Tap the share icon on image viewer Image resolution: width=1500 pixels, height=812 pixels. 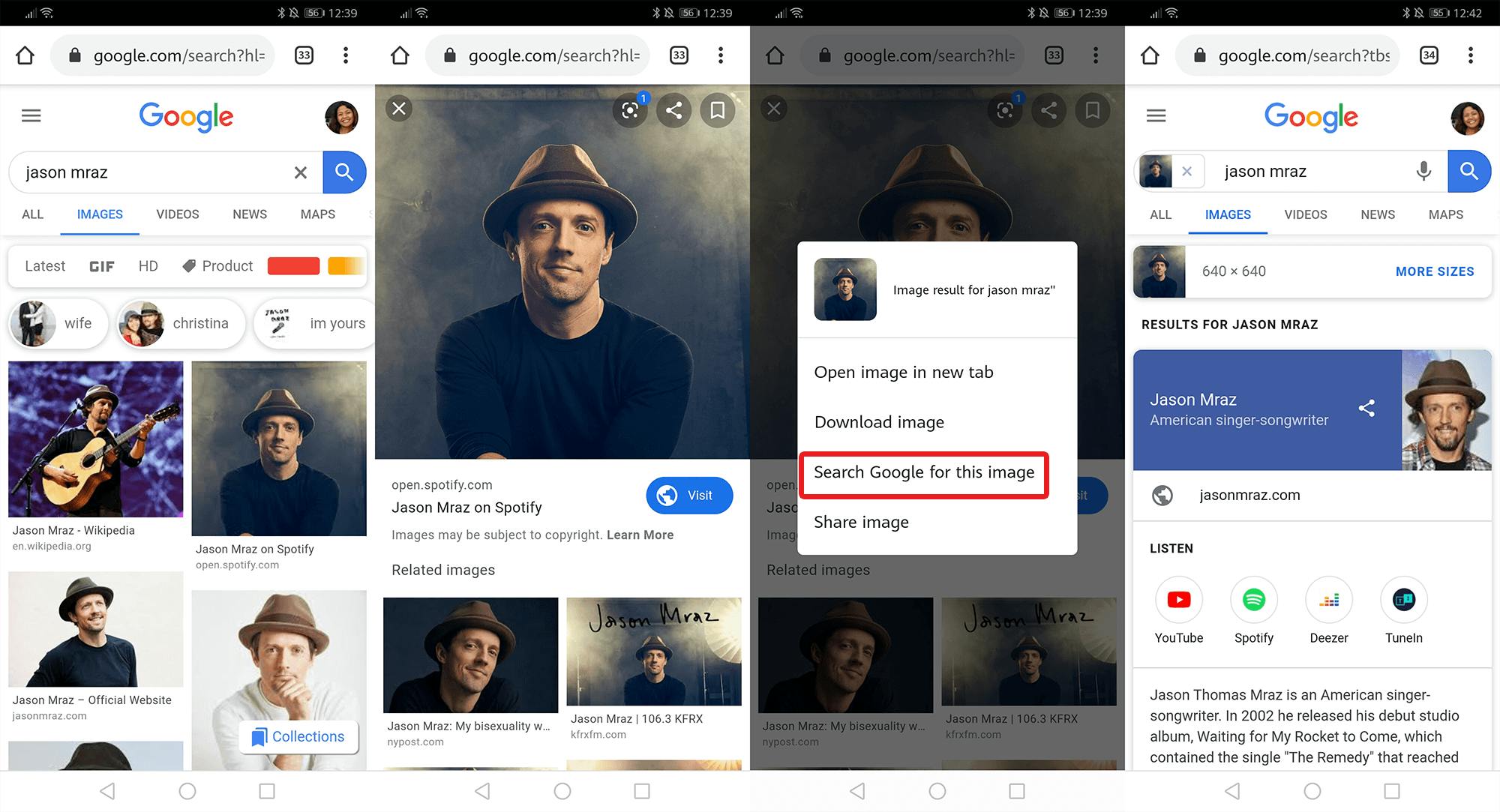[x=672, y=107]
